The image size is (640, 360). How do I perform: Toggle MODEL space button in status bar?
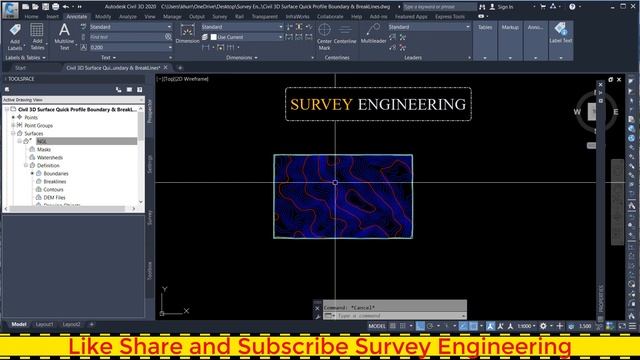click(x=377, y=326)
